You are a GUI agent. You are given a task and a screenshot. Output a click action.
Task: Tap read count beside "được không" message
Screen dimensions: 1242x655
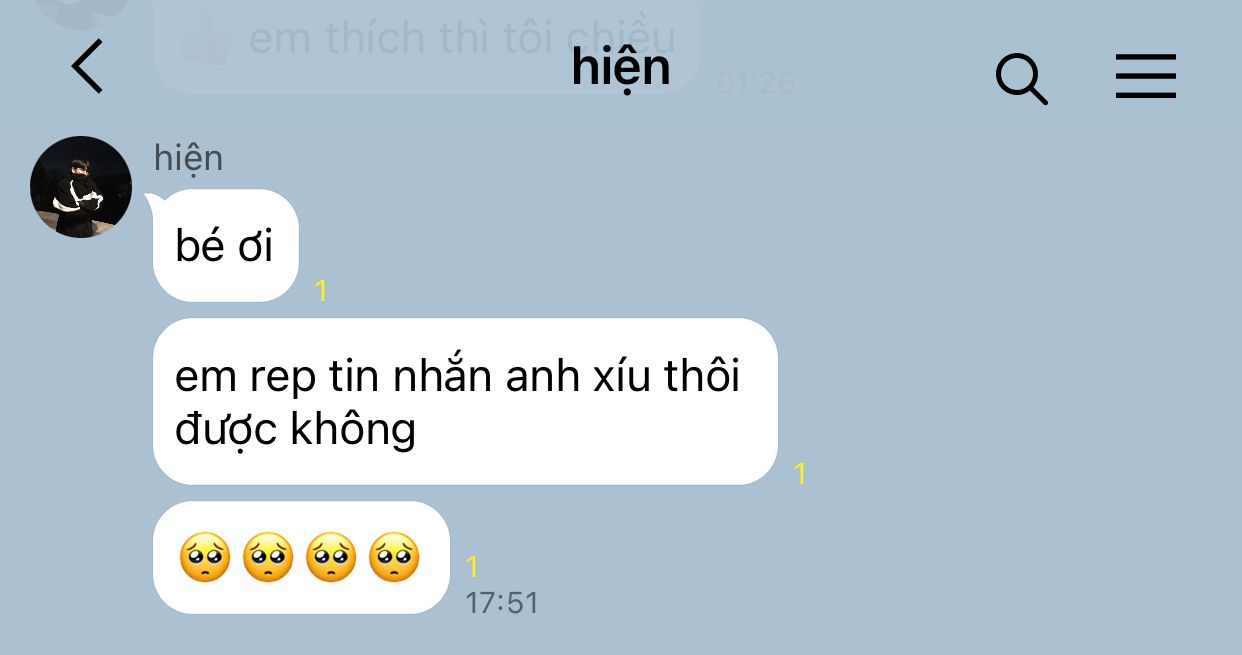click(x=799, y=474)
